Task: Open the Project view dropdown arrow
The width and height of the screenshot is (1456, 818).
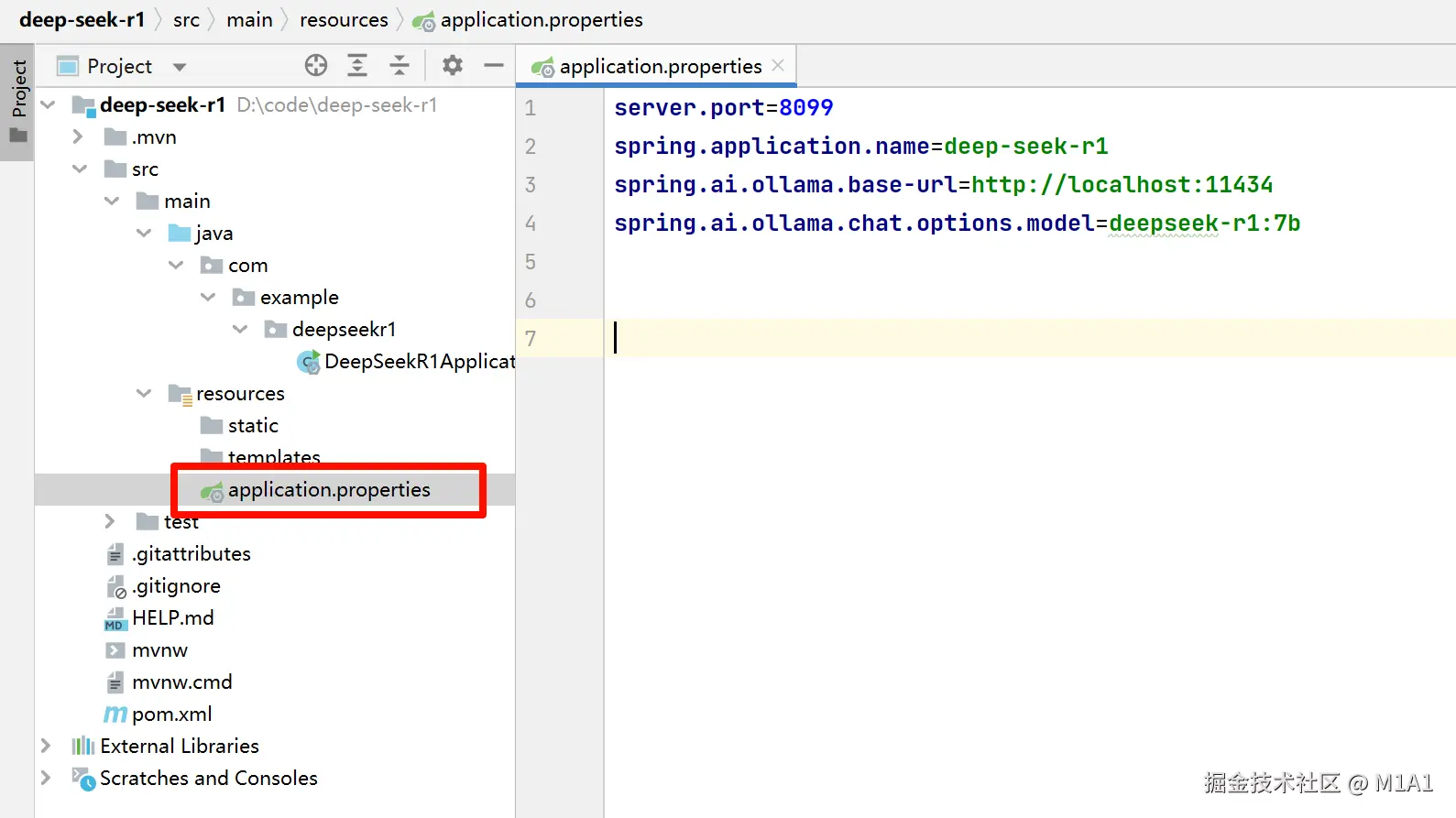Action: [x=180, y=67]
